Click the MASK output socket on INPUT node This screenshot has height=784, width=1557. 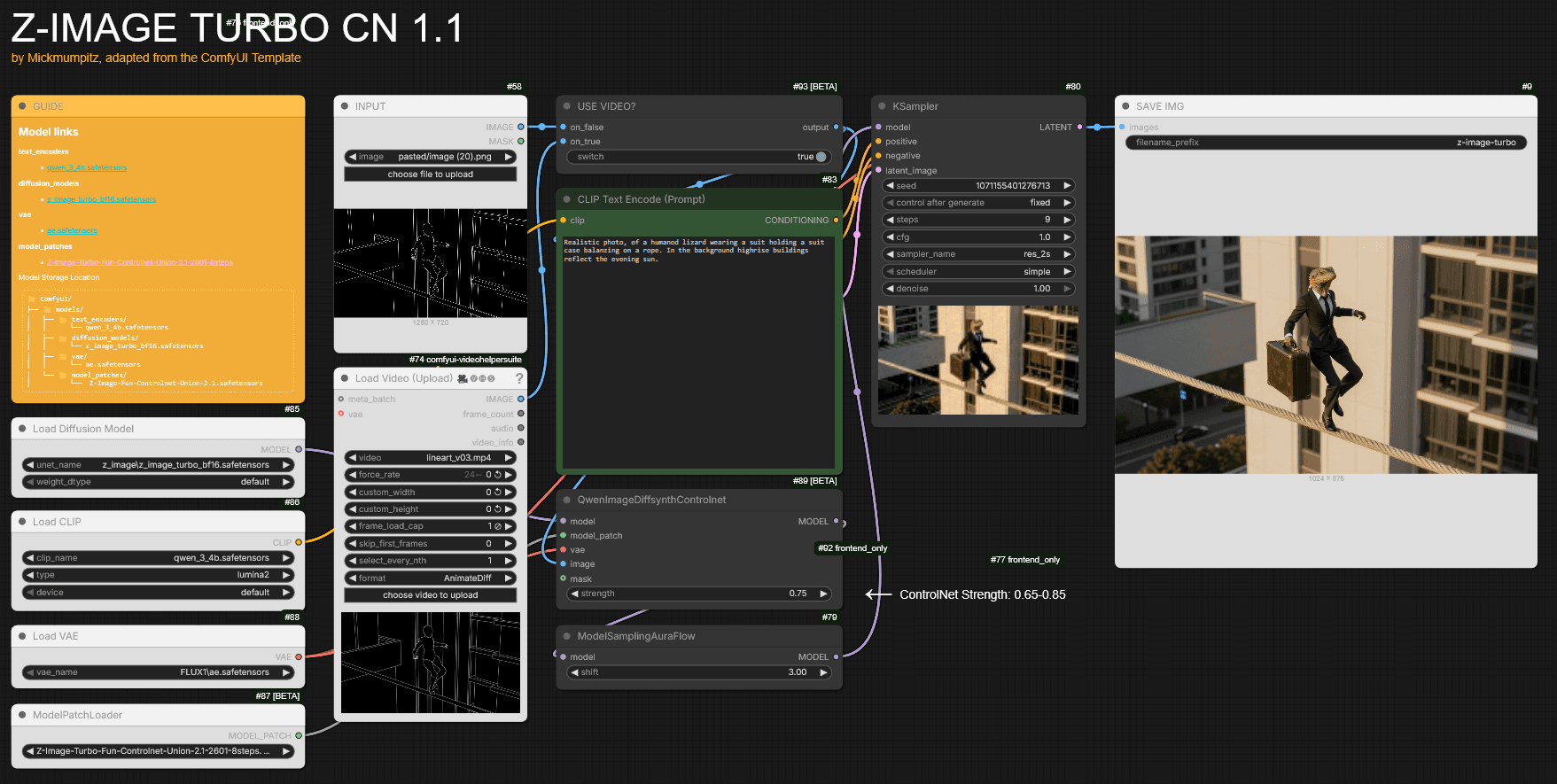[521, 142]
